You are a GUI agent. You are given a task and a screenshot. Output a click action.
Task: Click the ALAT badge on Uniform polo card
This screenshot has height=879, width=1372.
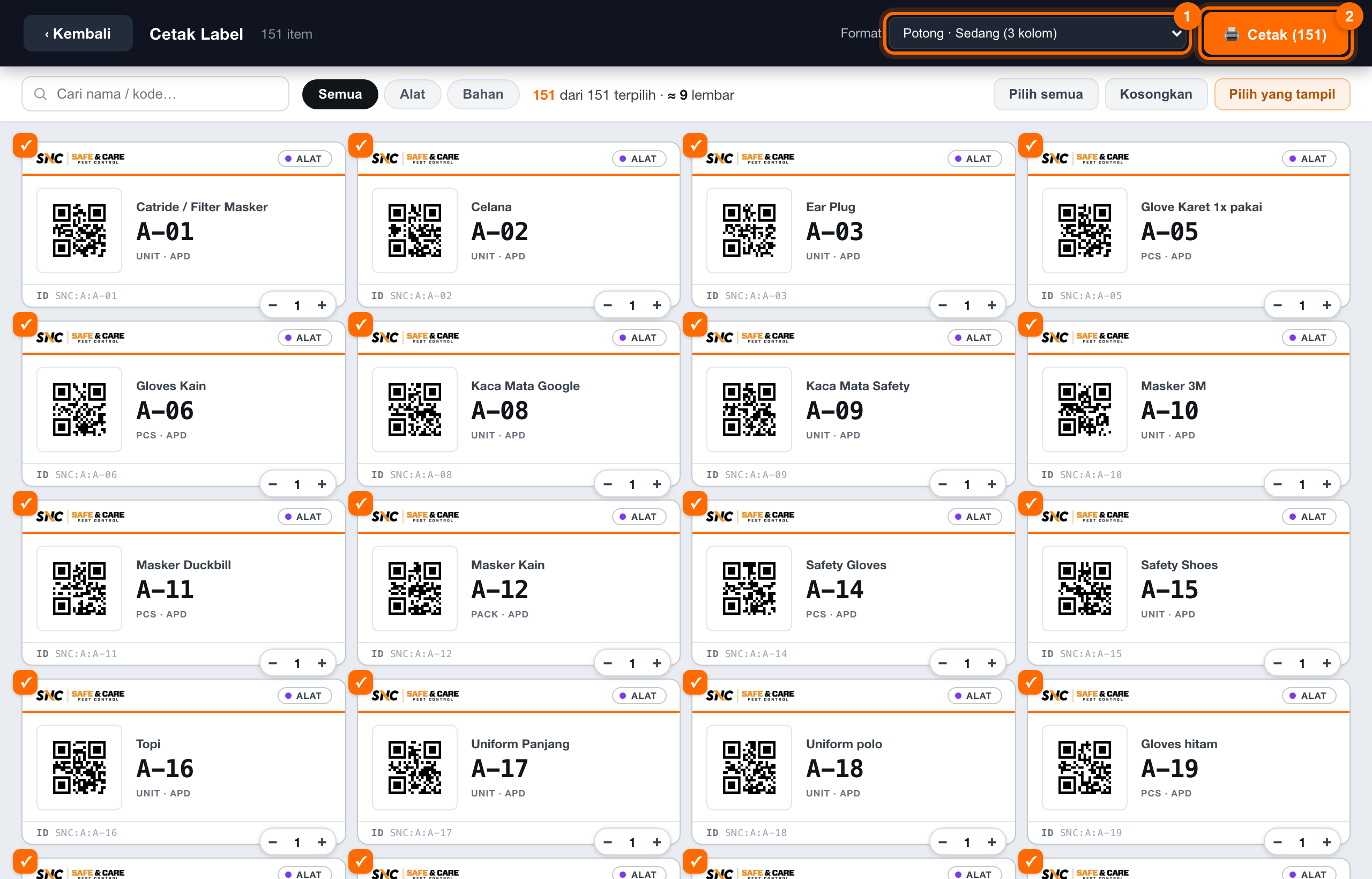click(x=974, y=696)
